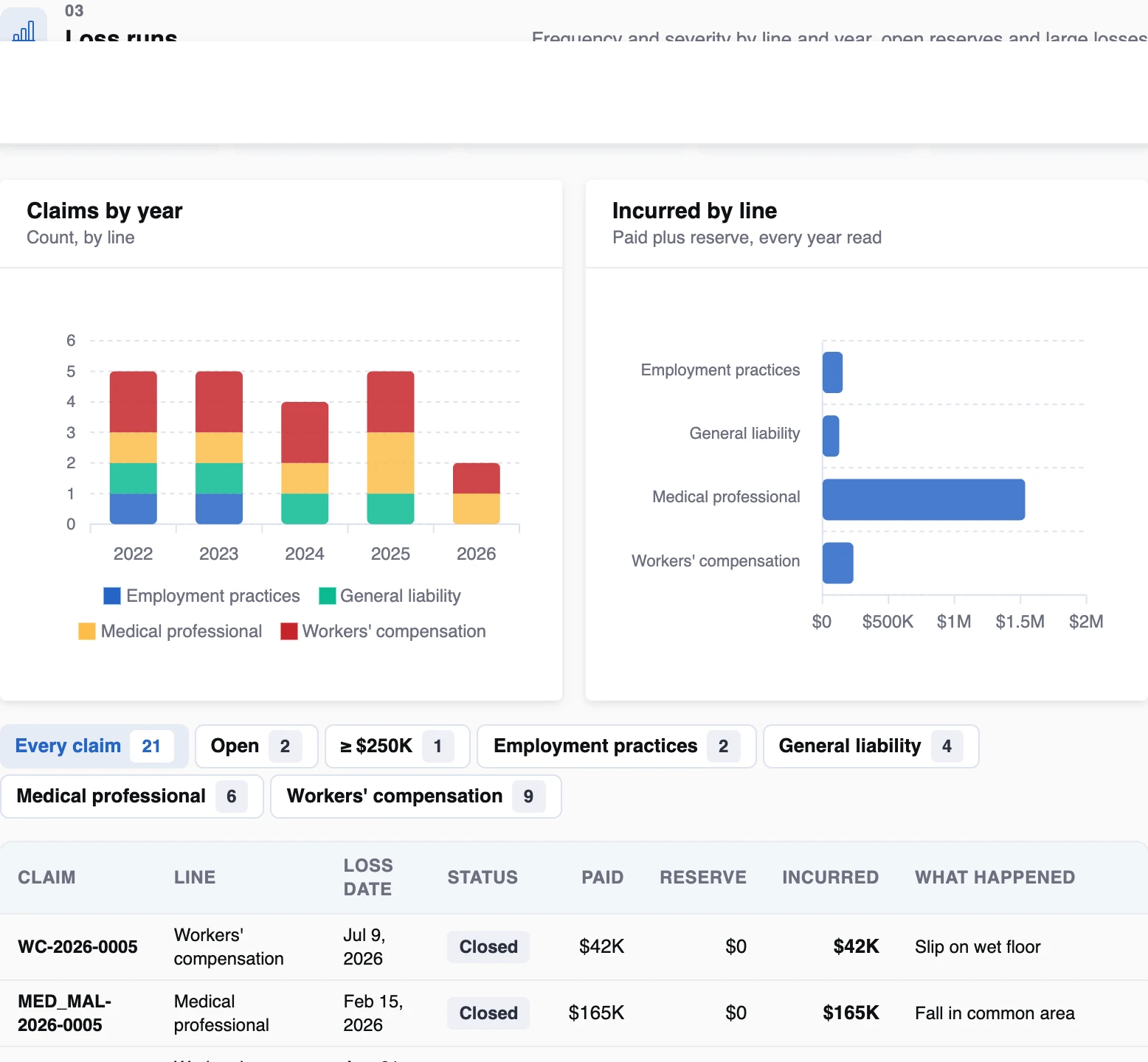Click the "Fall in common area" description

pos(995,1013)
